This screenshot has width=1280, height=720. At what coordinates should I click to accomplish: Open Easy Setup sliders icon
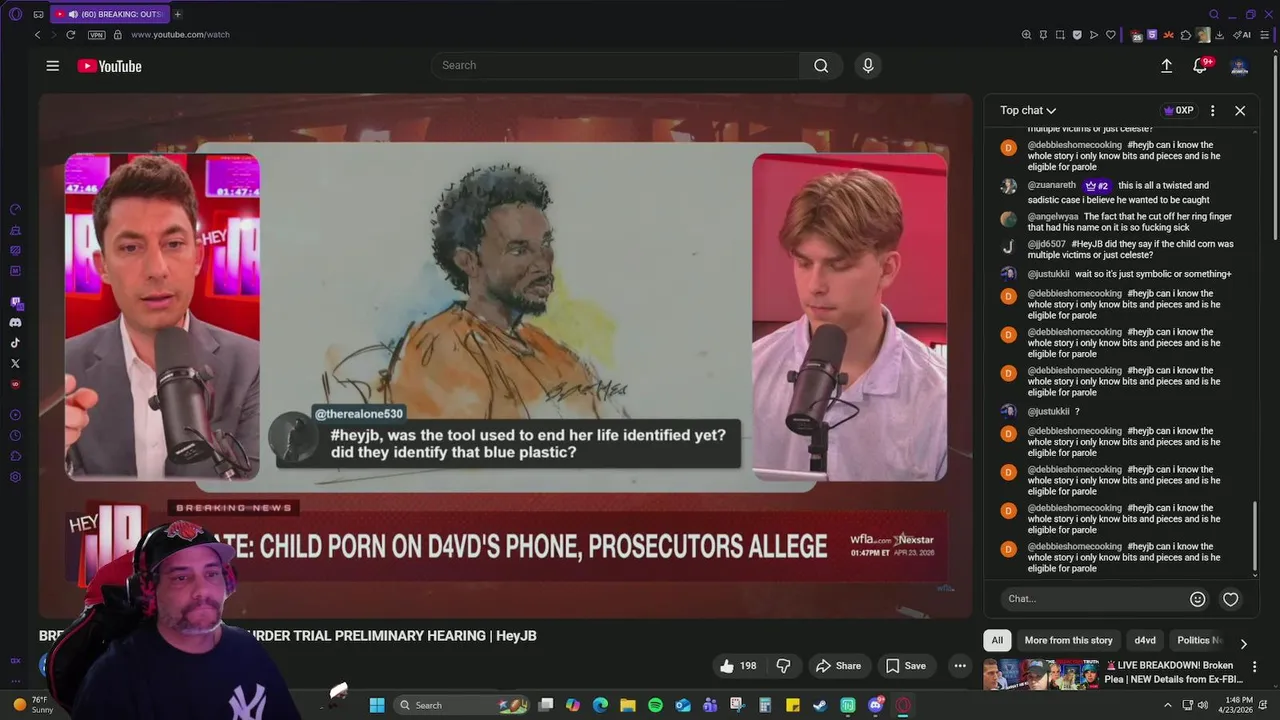pyautogui.click(x=1265, y=35)
